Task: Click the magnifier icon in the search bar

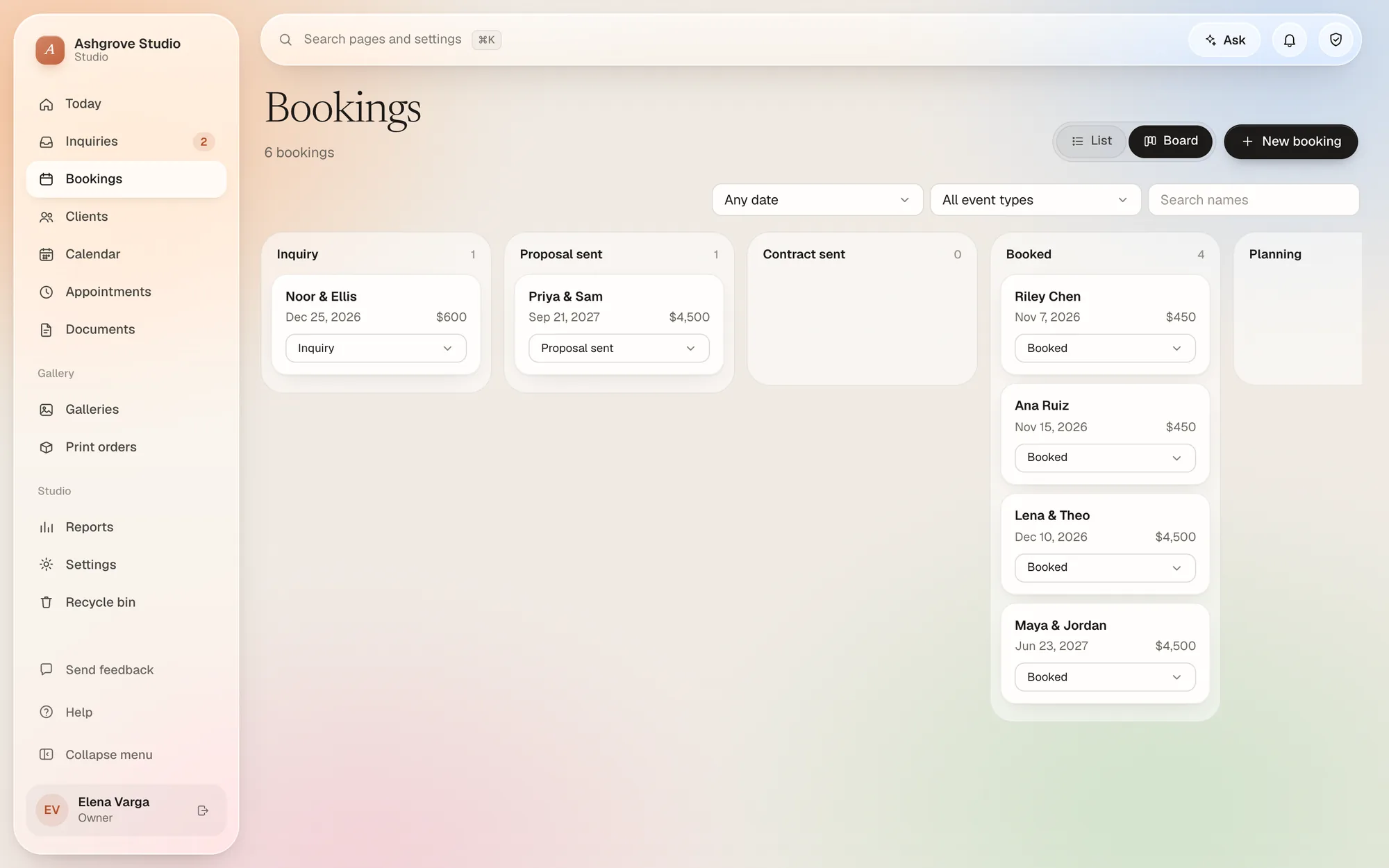Action: coord(285,40)
